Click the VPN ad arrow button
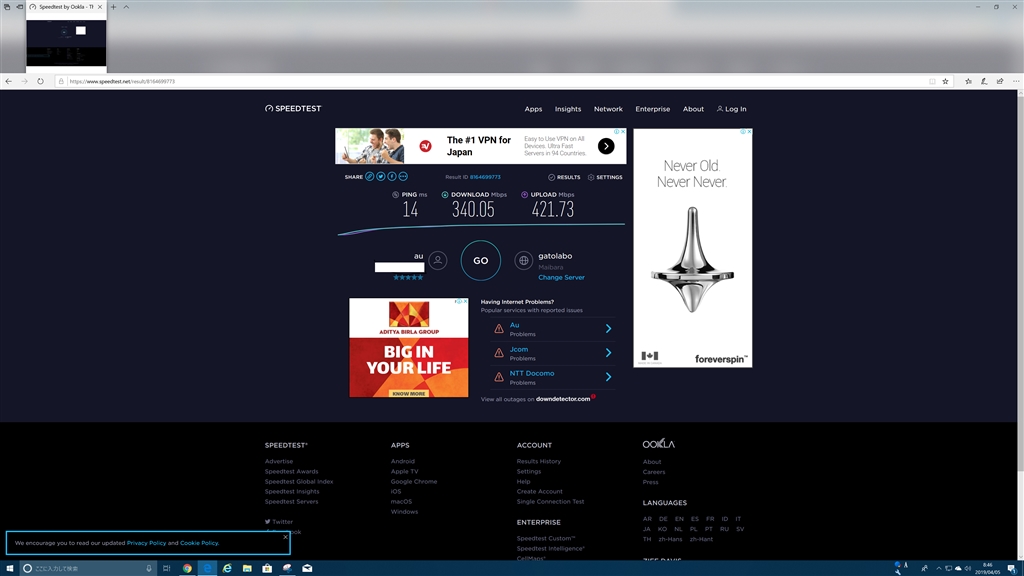This screenshot has height=576, width=1024. (606, 146)
